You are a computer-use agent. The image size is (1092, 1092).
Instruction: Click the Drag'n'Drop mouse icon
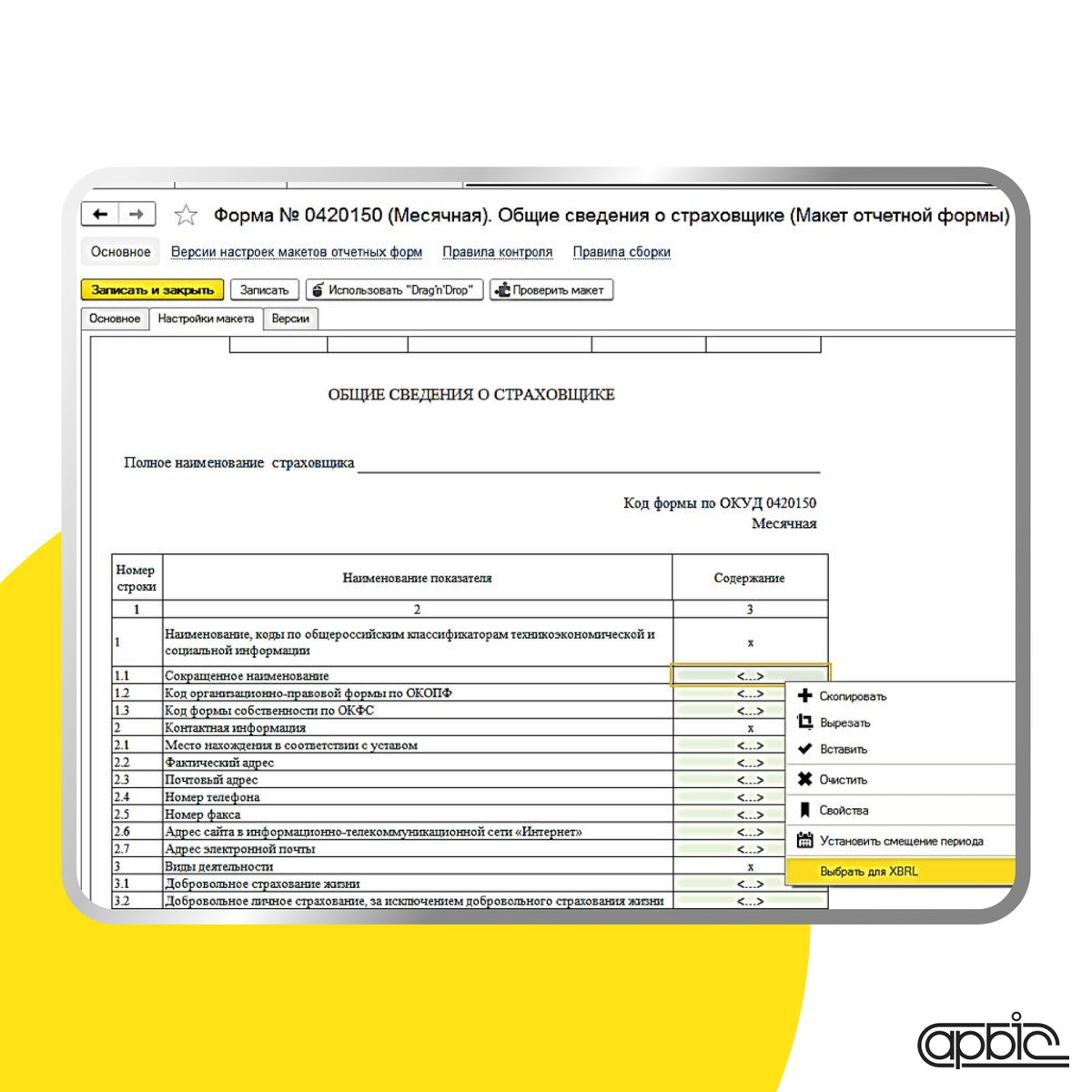[318, 289]
